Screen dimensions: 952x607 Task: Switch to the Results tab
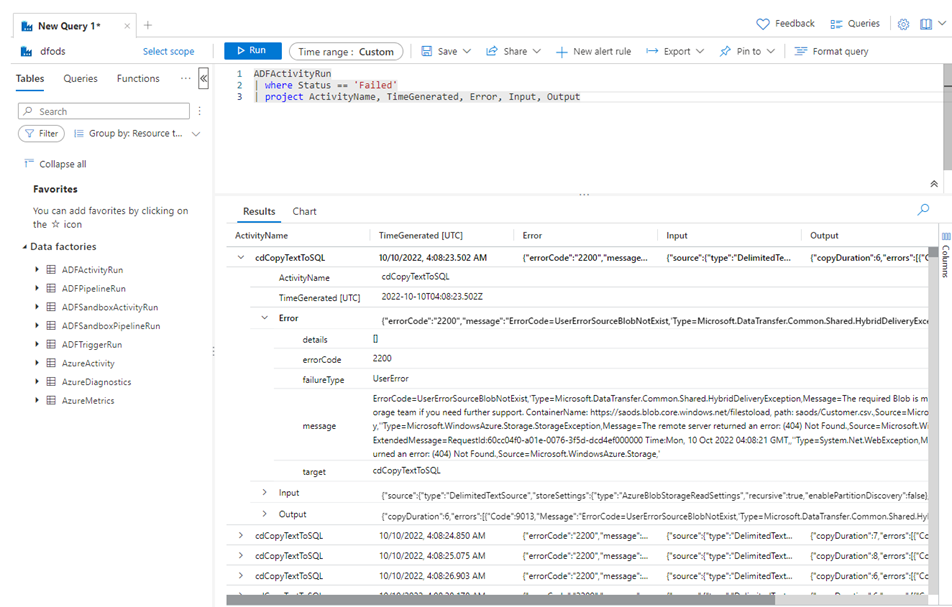tap(259, 211)
